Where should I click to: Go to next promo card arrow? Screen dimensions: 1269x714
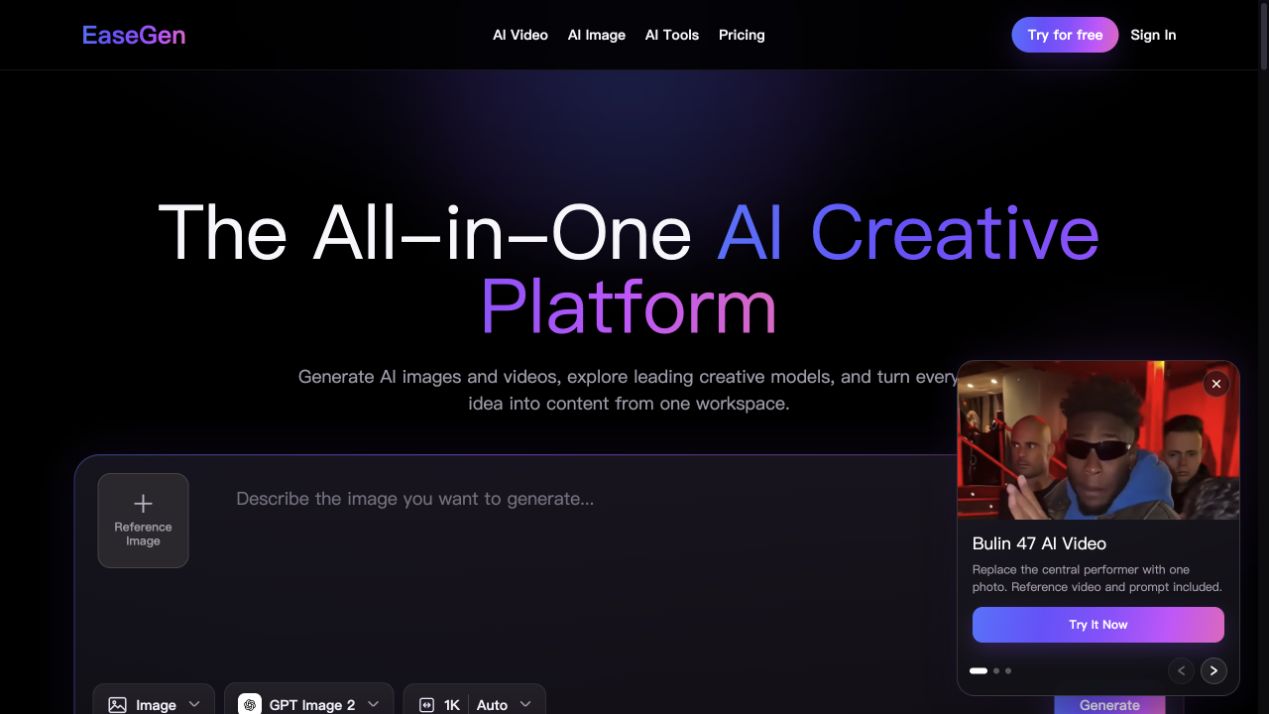(x=1213, y=671)
